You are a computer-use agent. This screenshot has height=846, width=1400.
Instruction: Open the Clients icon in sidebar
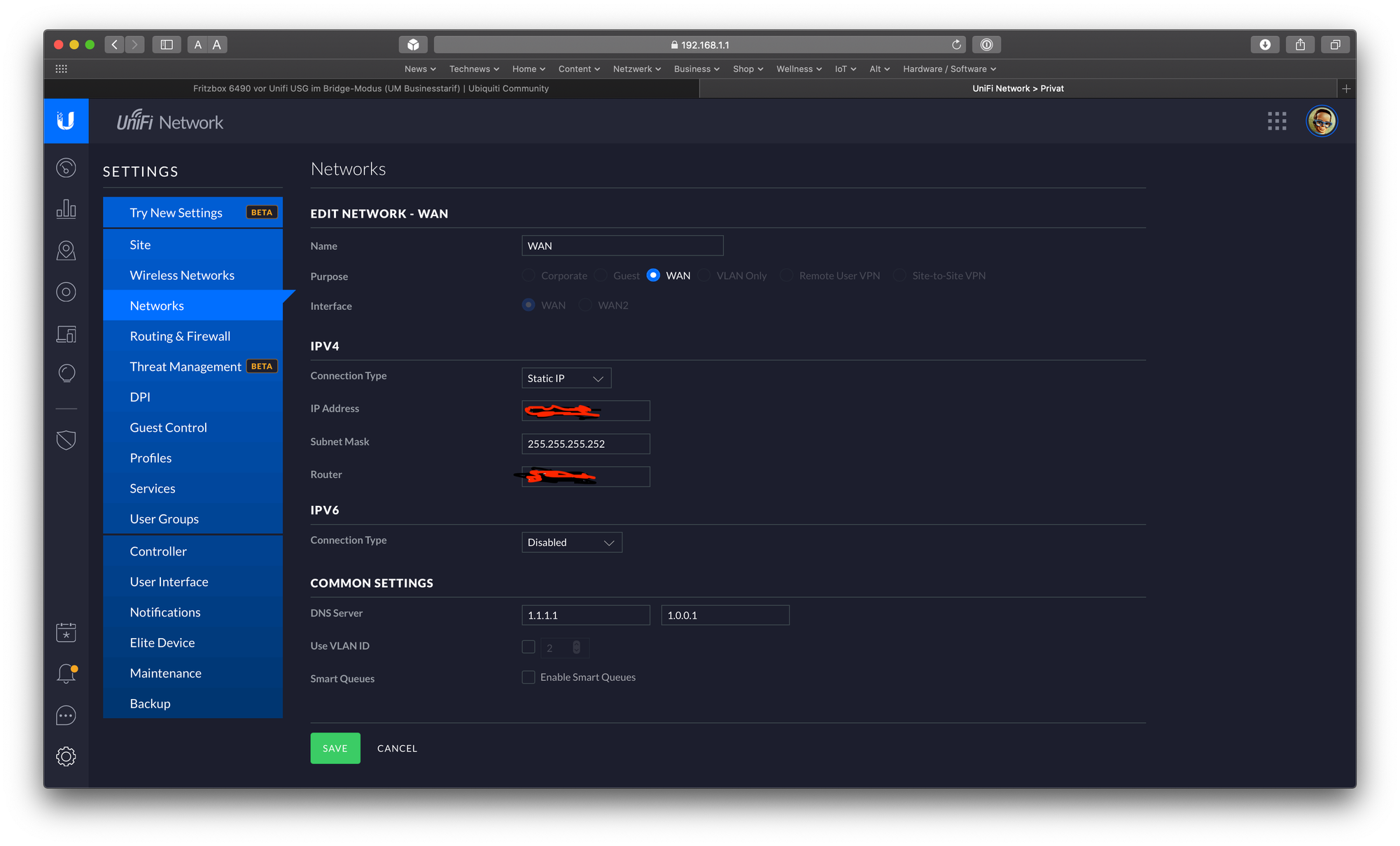66,334
